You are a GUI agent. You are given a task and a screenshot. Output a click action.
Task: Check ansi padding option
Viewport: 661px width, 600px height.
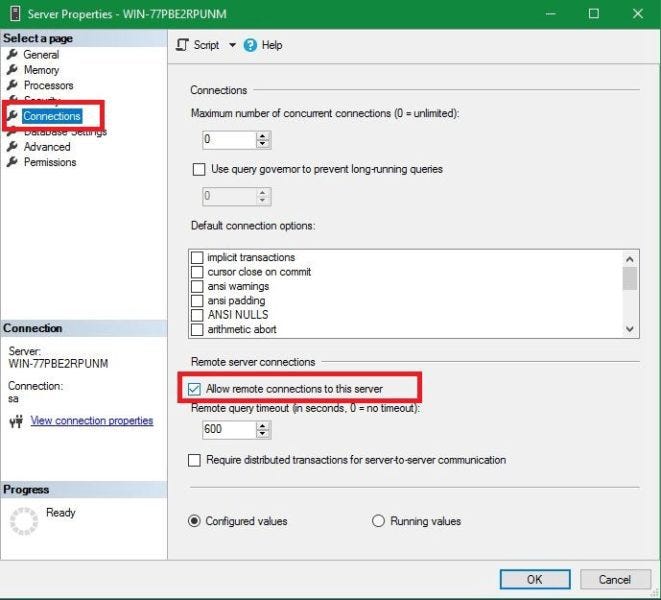pos(197,301)
